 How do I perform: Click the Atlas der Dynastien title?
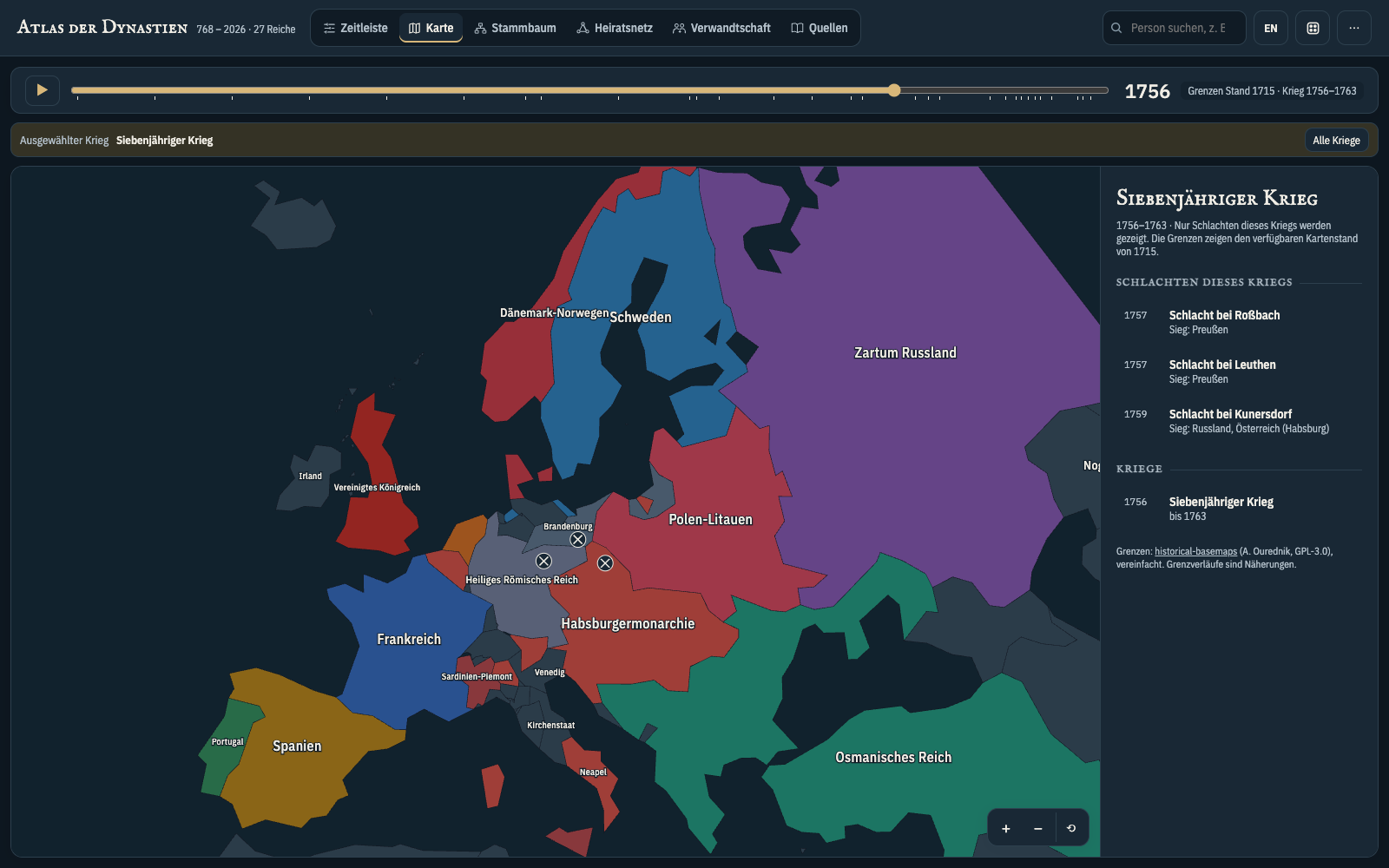click(x=102, y=27)
